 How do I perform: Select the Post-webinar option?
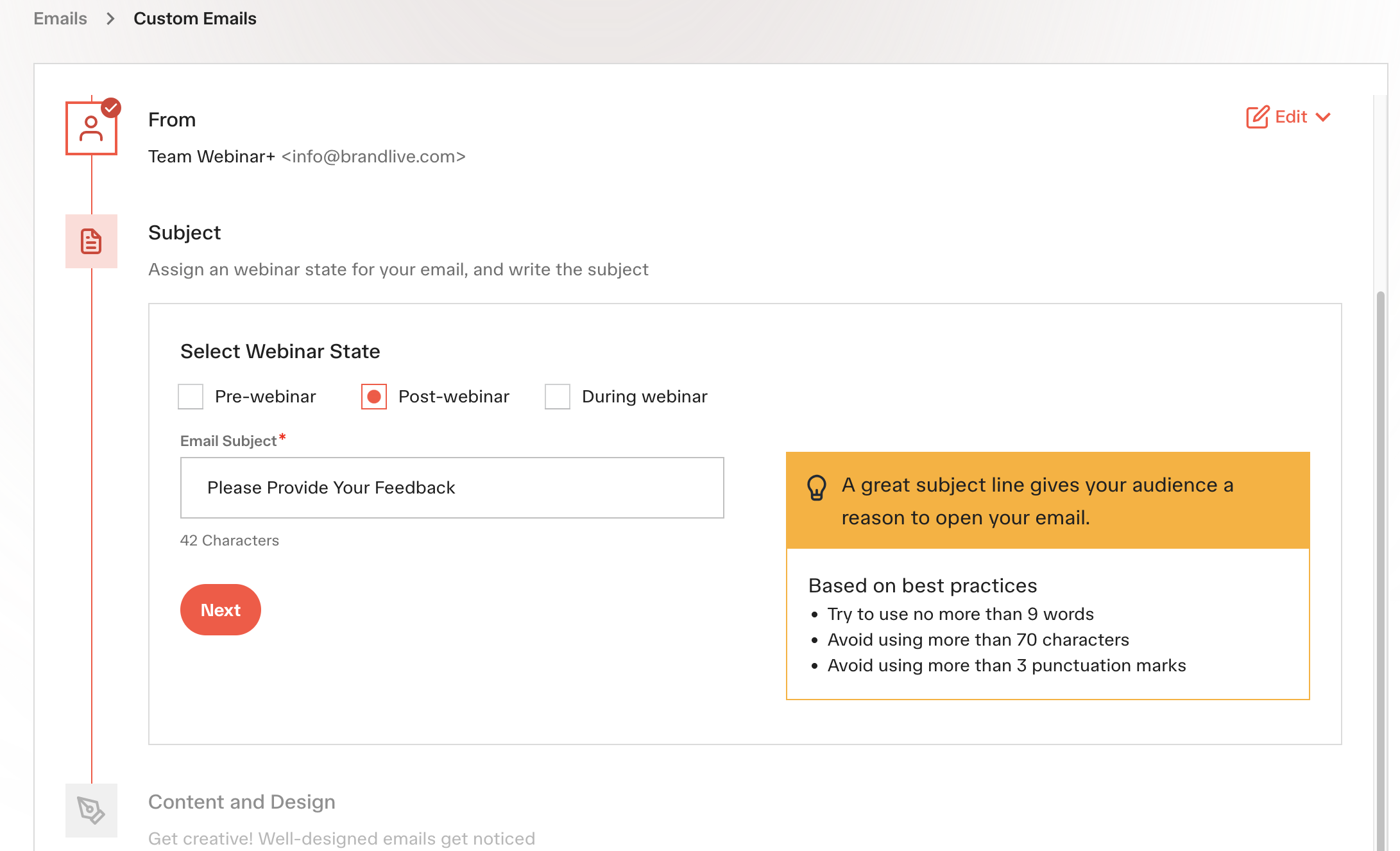(374, 397)
